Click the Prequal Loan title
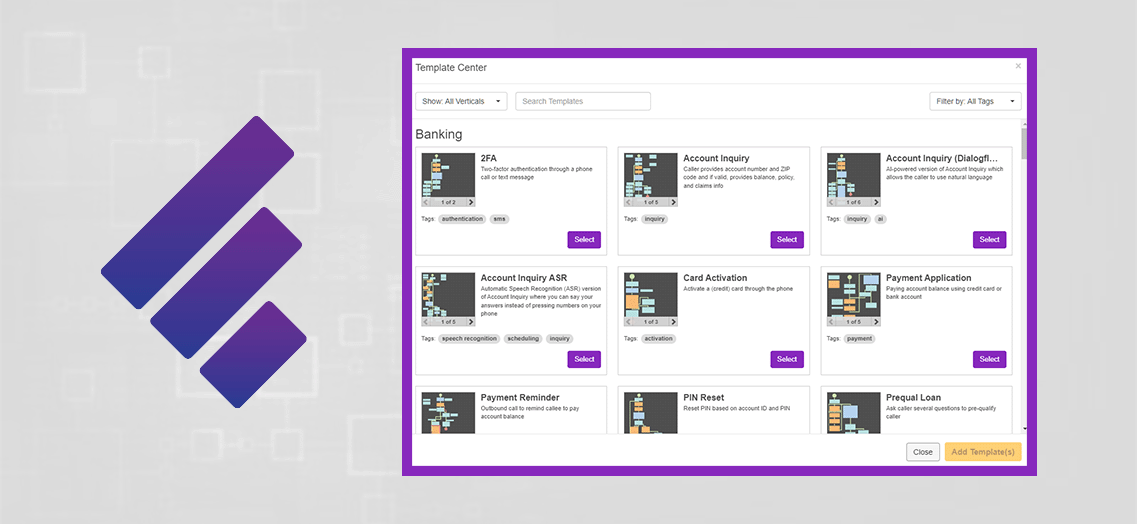The width and height of the screenshot is (1137, 524). click(x=914, y=397)
